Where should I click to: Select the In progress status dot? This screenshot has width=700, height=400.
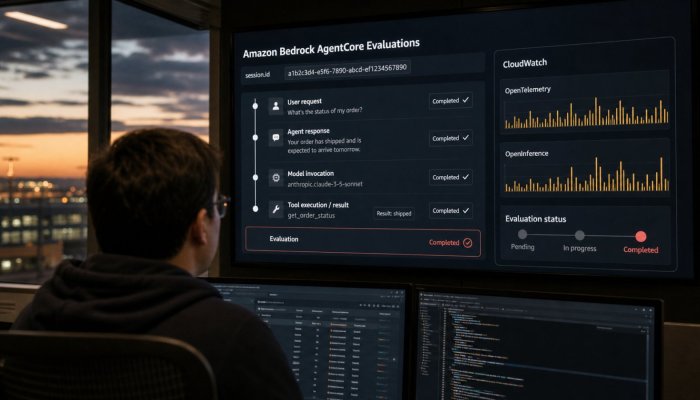tap(579, 235)
